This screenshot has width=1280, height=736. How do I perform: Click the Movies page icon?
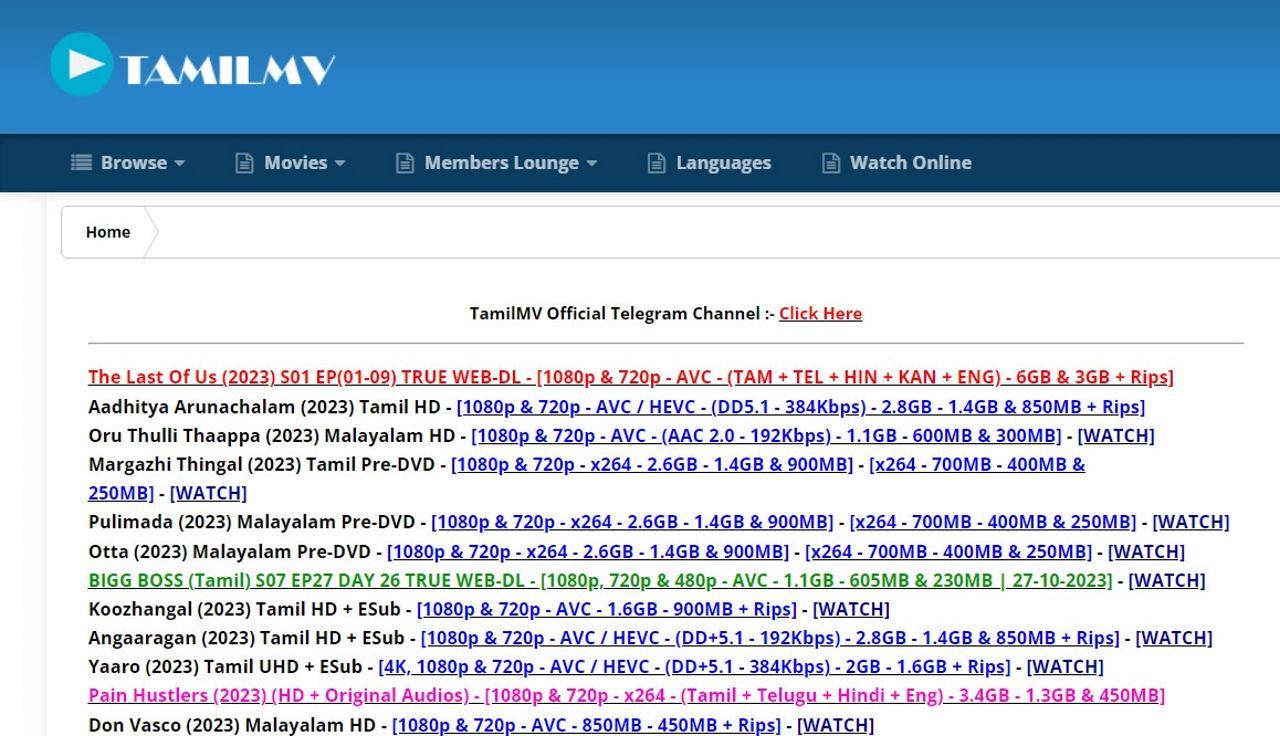pyautogui.click(x=244, y=163)
